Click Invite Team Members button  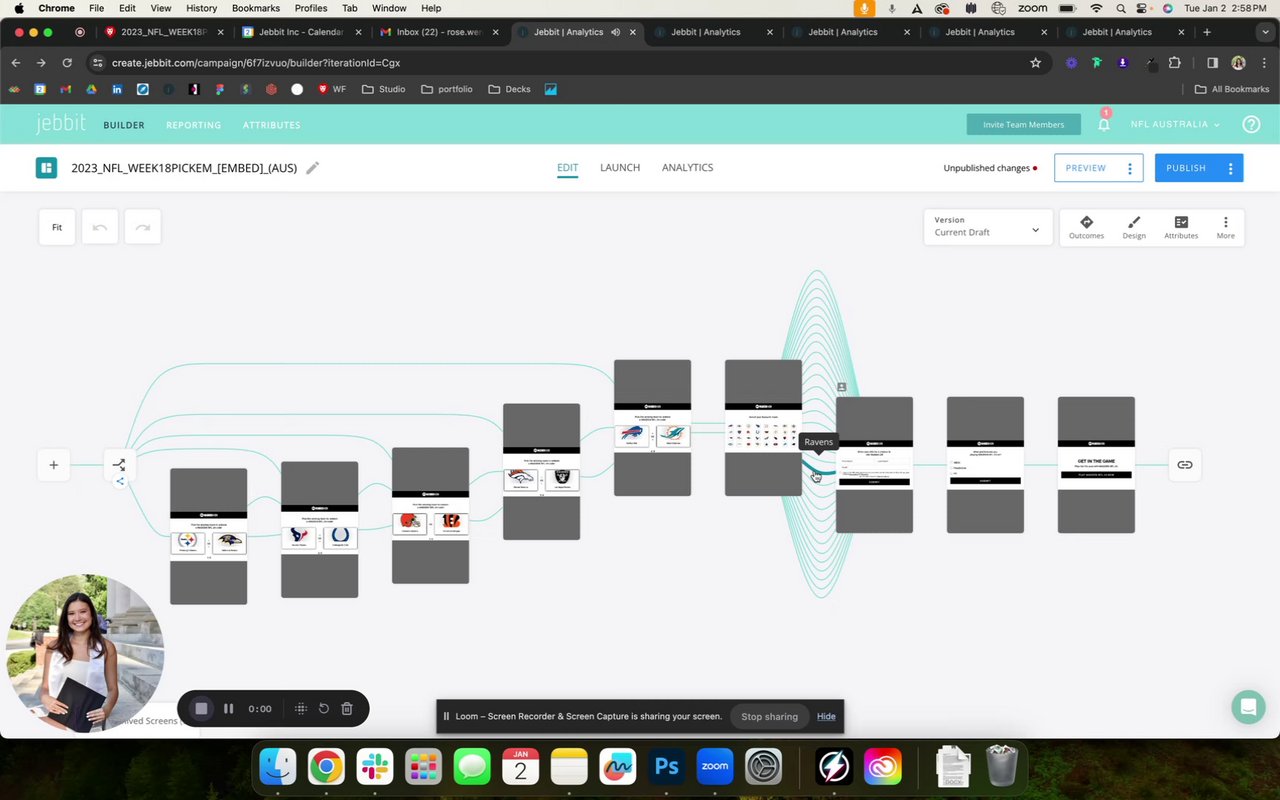[x=1023, y=125]
